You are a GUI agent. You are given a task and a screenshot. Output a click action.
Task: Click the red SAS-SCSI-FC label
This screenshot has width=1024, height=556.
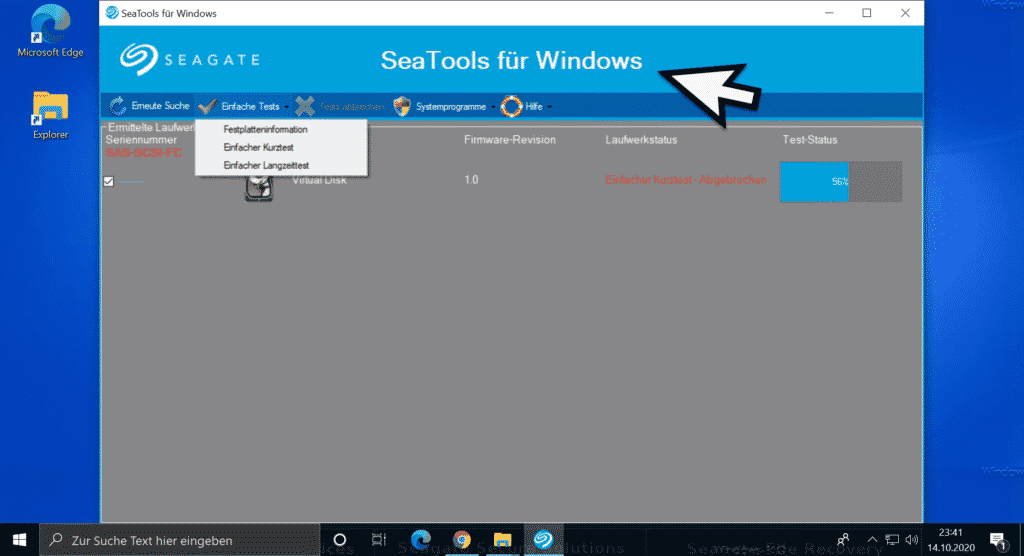(144, 153)
